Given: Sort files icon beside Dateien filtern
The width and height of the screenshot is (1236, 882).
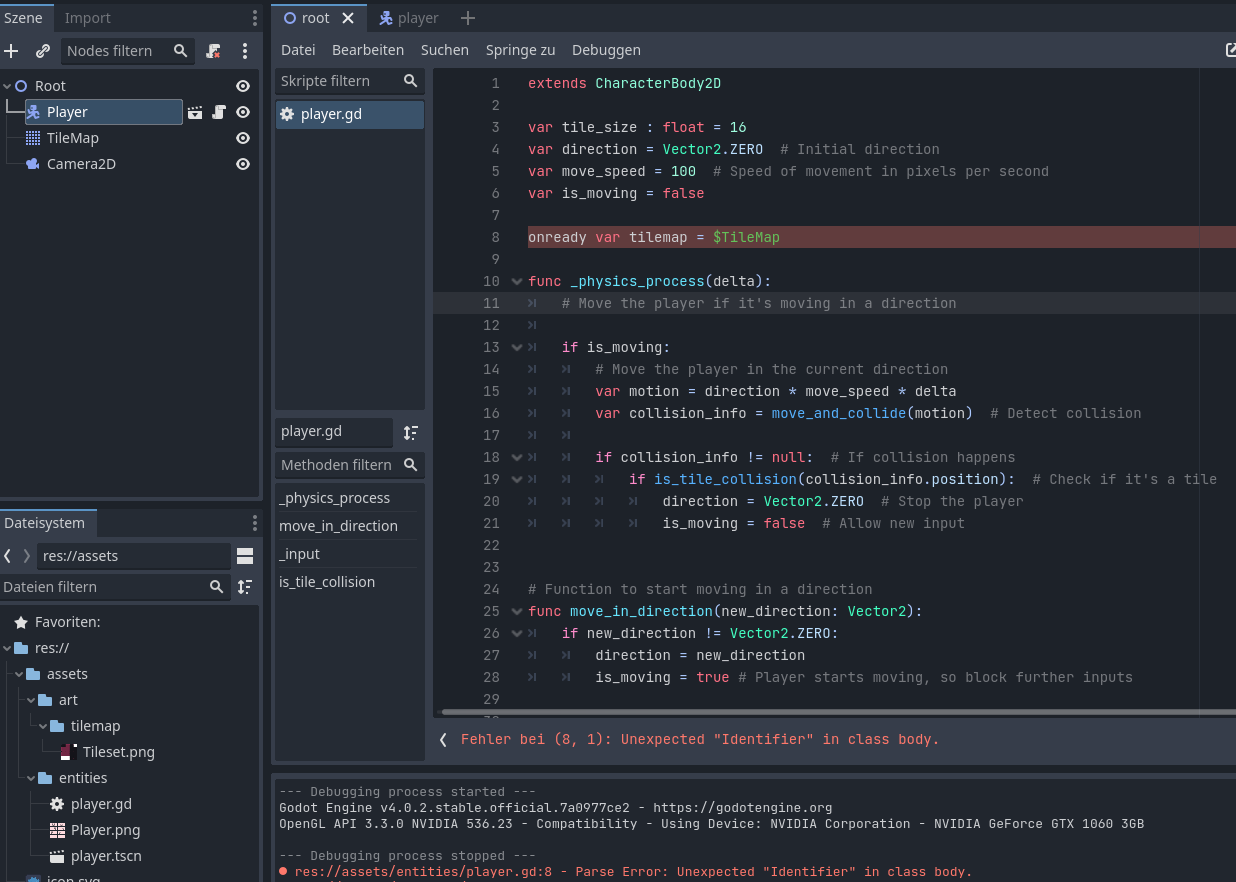Looking at the screenshot, I should pyautogui.click(x=245, y=587).
